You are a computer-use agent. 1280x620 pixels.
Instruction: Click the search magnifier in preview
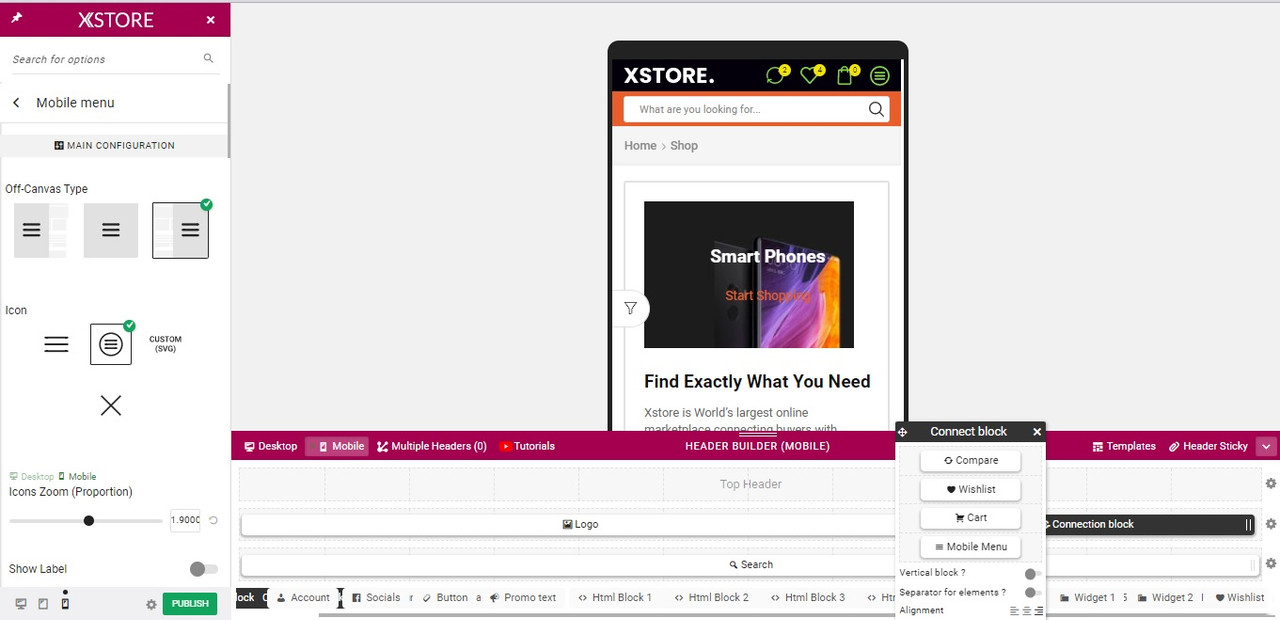(876, 109)
